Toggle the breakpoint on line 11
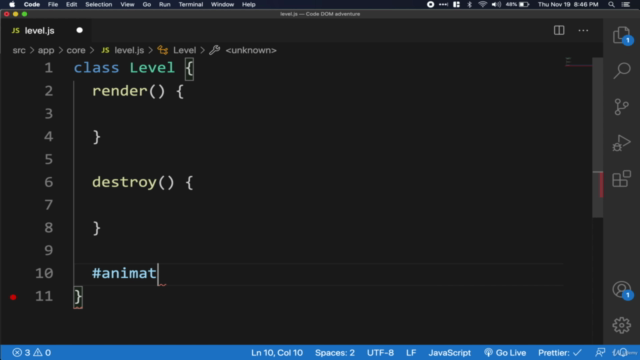The height and width of the screenshot is (360, 640). [13, 297]
